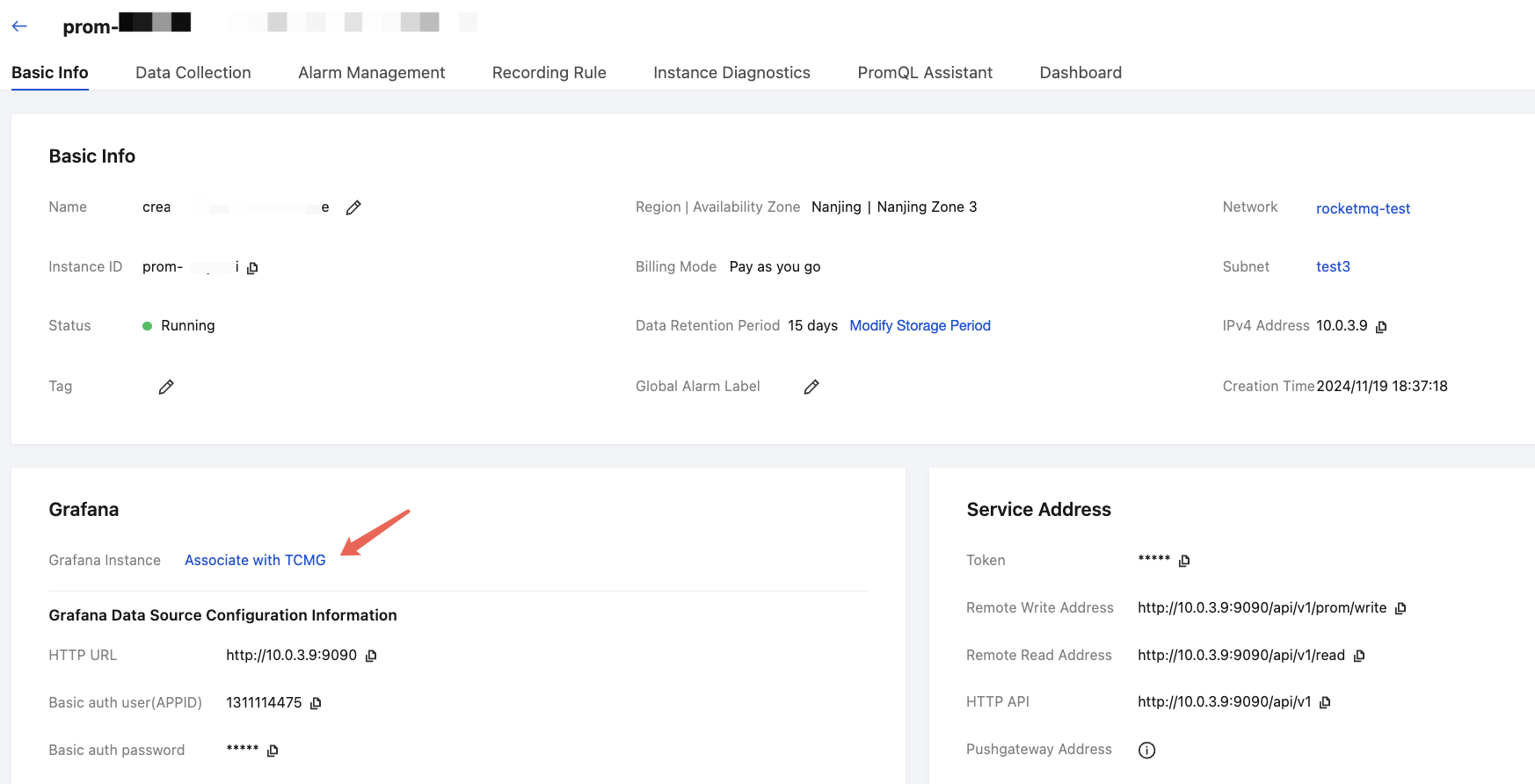The image size is (1535, 784).
Task: Copy the Grafana HTTP URL
Action: (x=371, y=656)
